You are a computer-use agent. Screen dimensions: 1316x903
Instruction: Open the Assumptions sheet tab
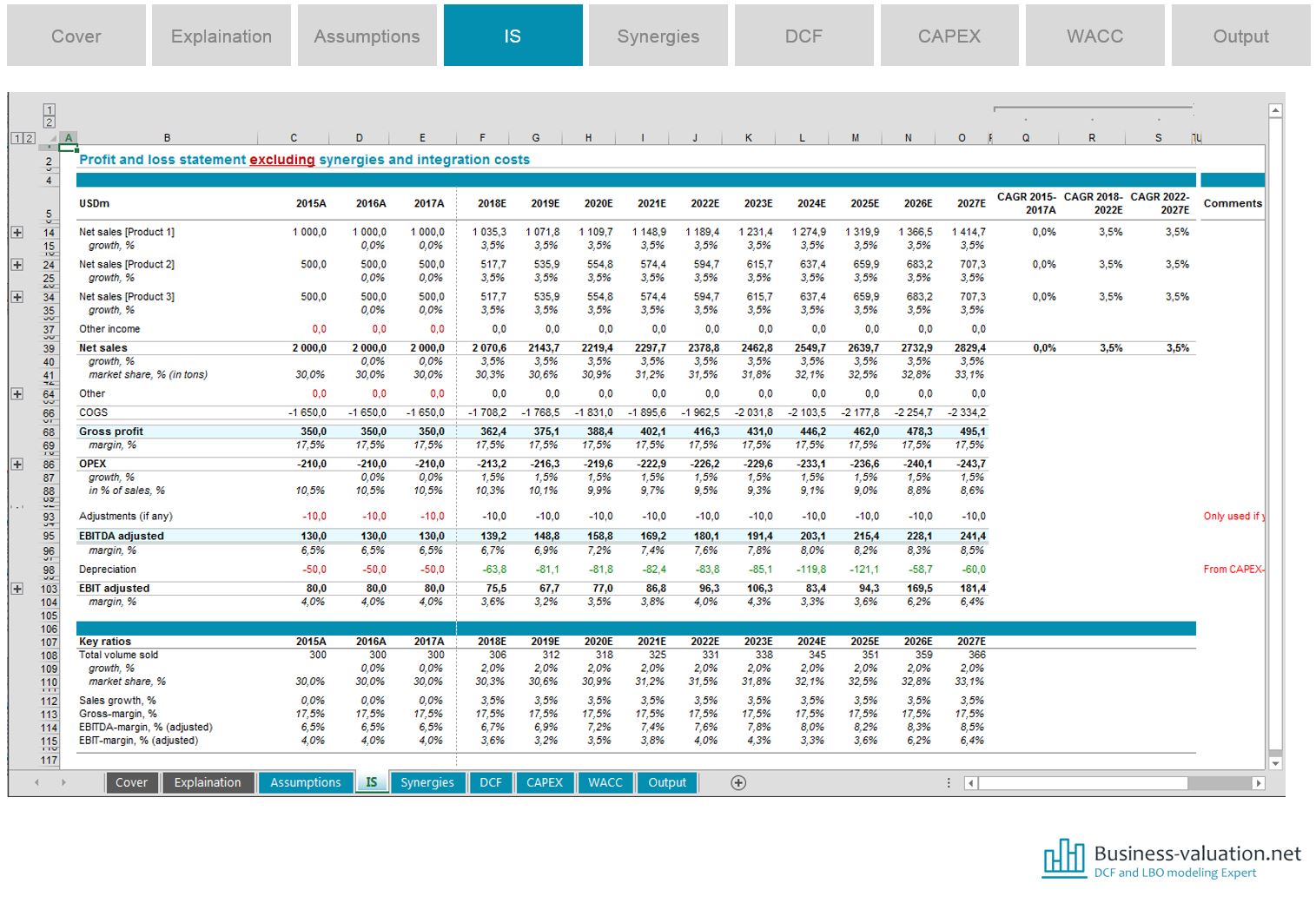coord(305,782)
